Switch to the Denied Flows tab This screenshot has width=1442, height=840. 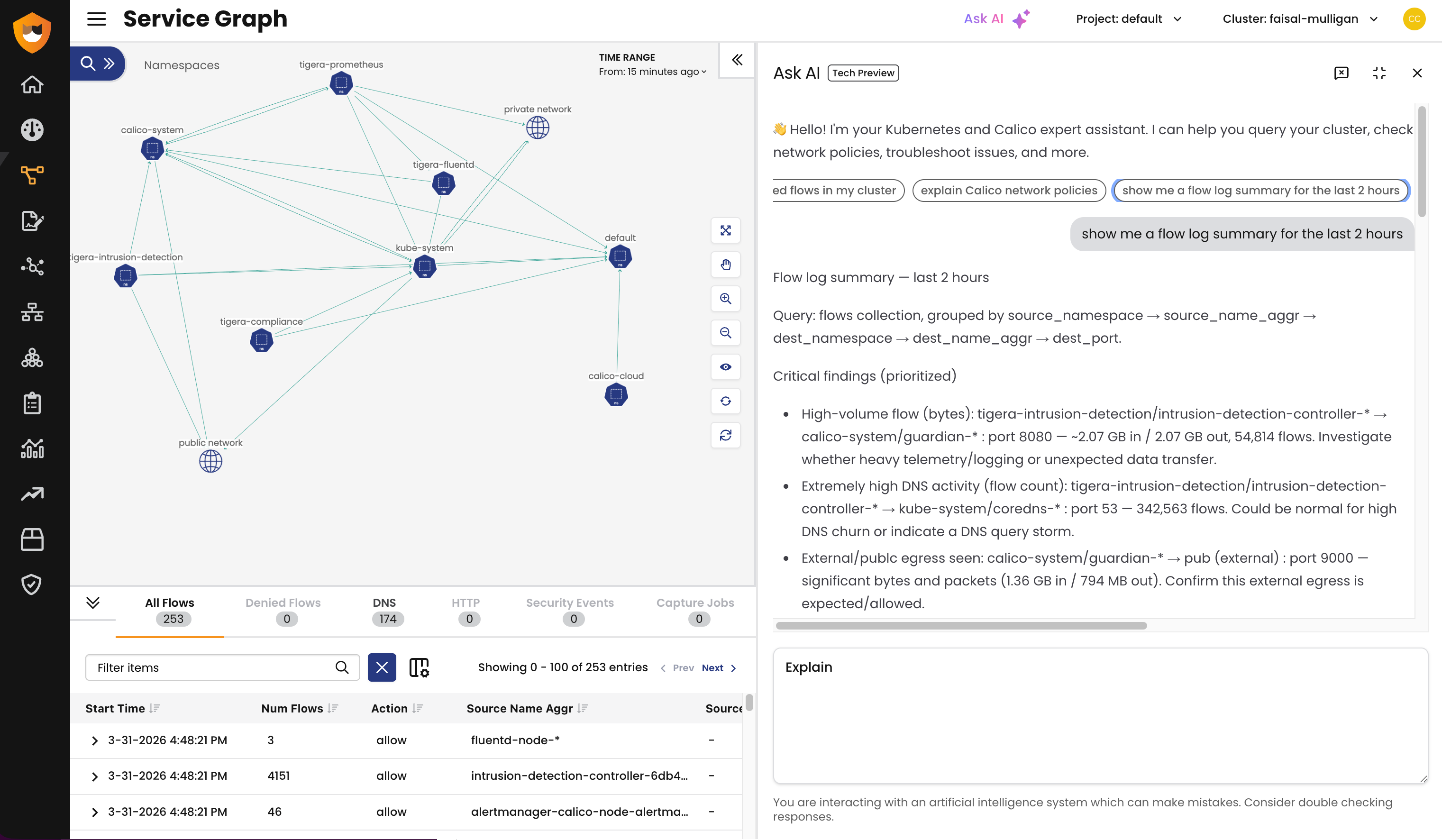coord(283,611)
